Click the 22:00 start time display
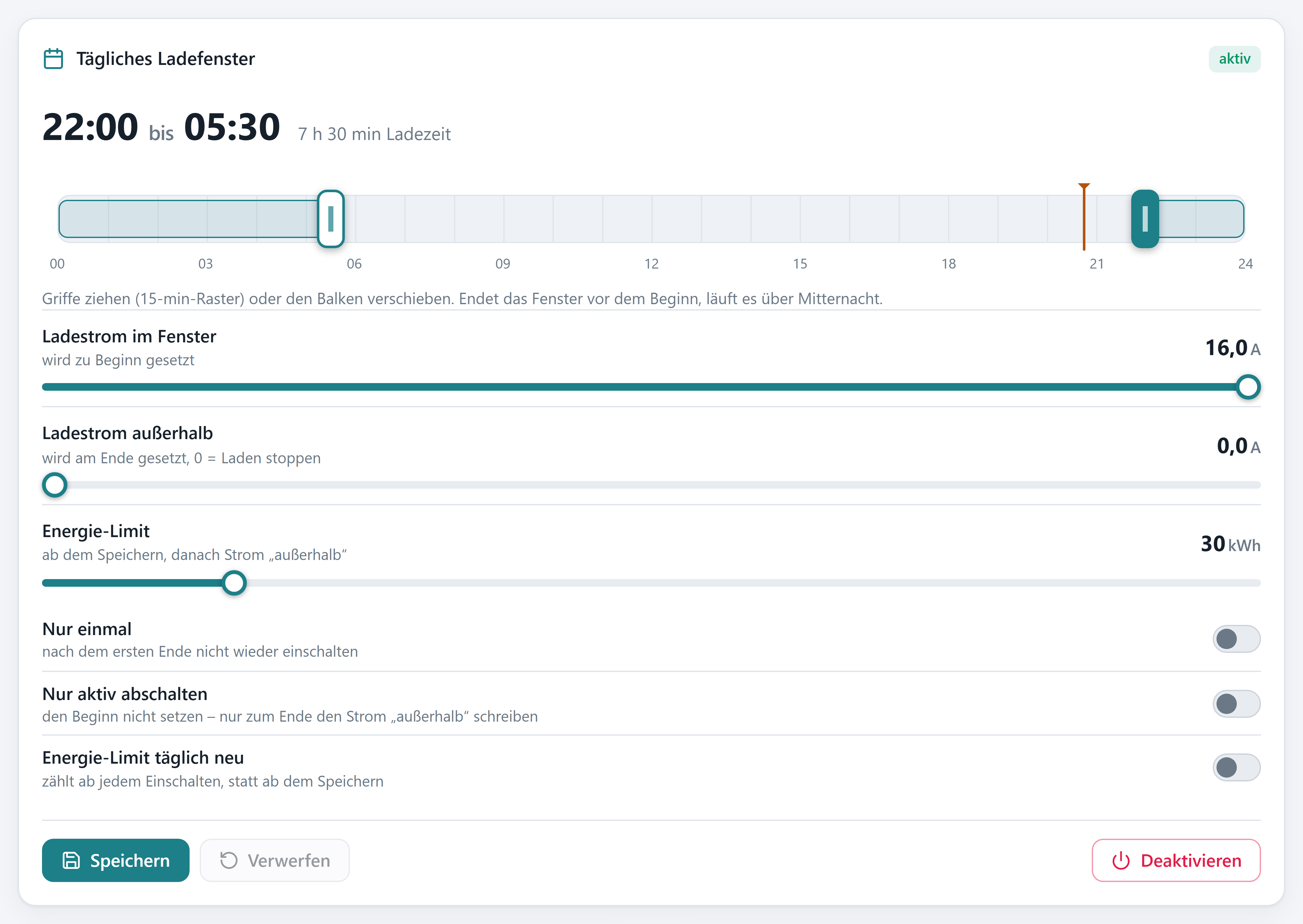The width and height of the screenshot is (1303, 924). click(x=90, y=127)
